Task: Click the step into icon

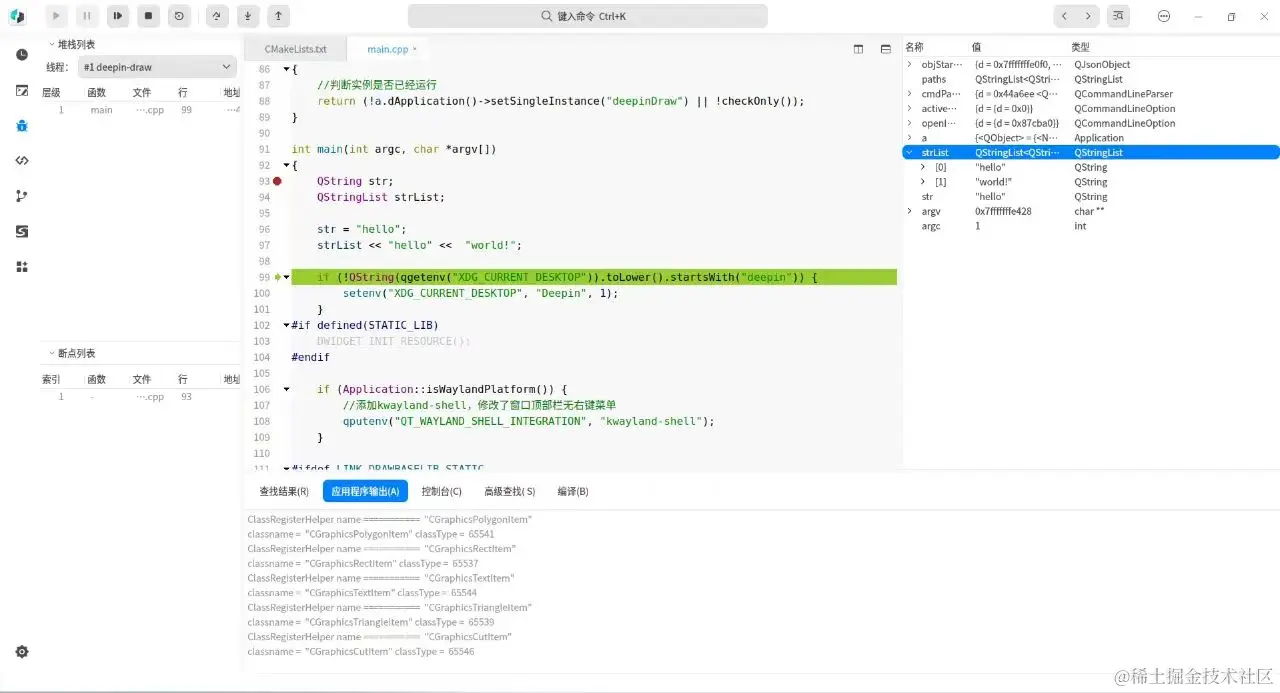Action: (x=248, y=16)
